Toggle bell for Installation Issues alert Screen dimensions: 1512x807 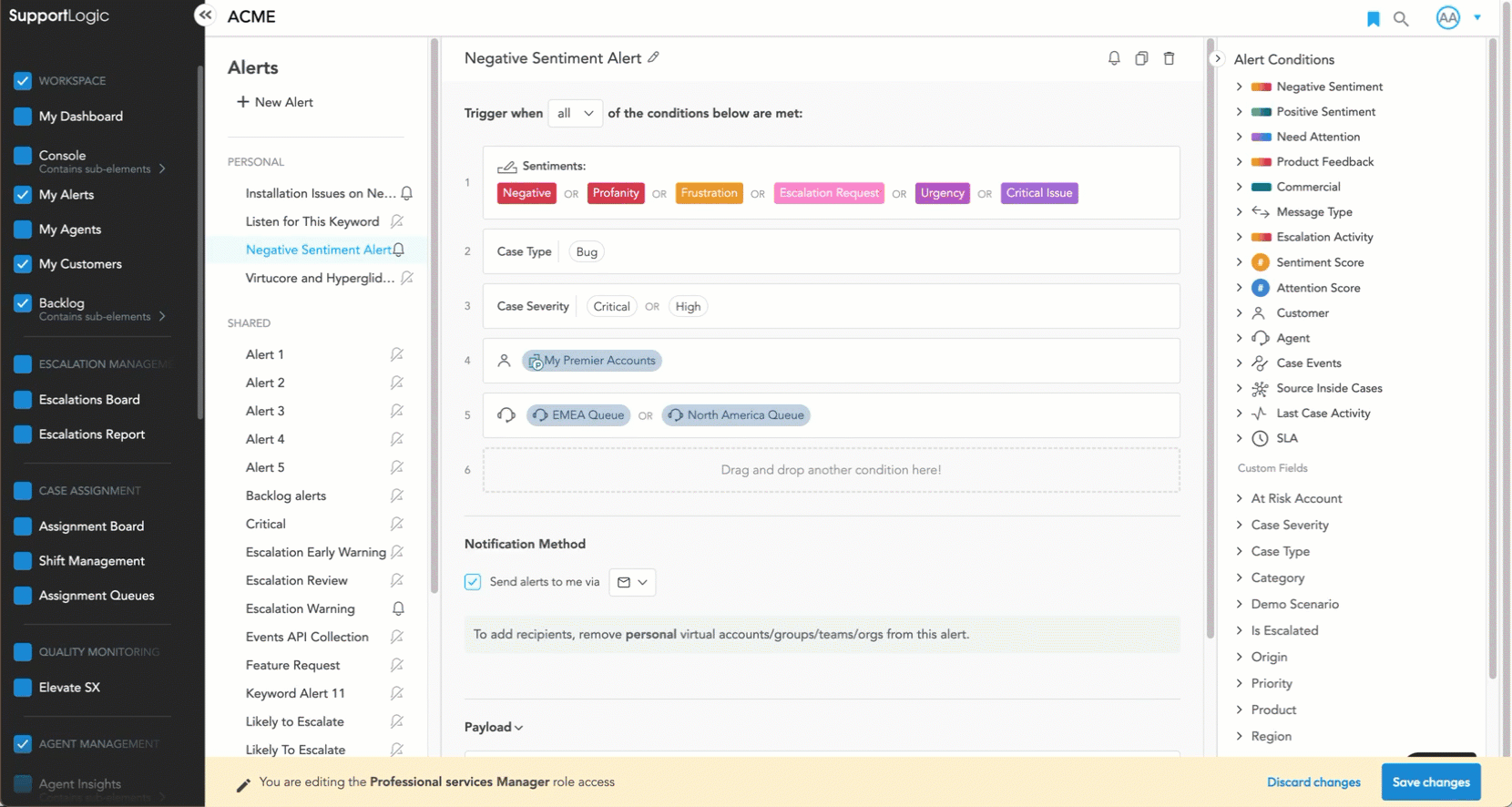[407, 193]
